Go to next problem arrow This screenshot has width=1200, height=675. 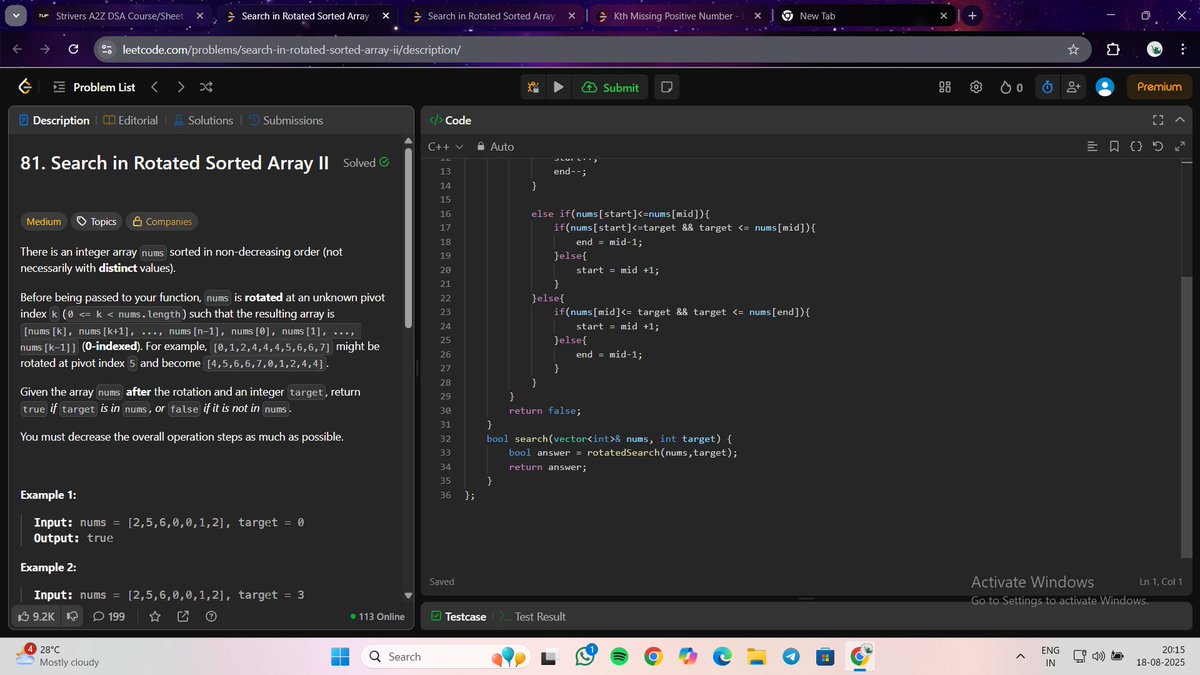point(181,88)
